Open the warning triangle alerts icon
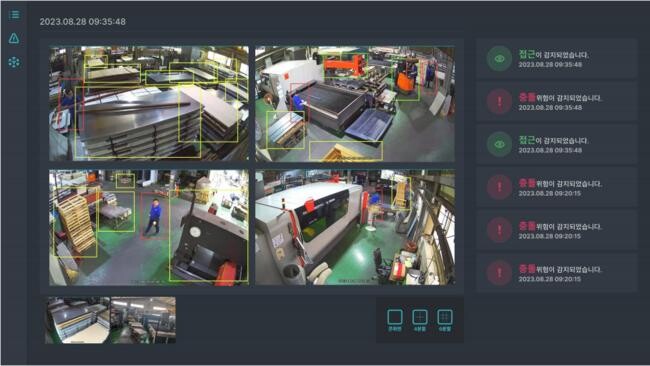The width and height of the screenshot is (650, 366). coord(14,38)
